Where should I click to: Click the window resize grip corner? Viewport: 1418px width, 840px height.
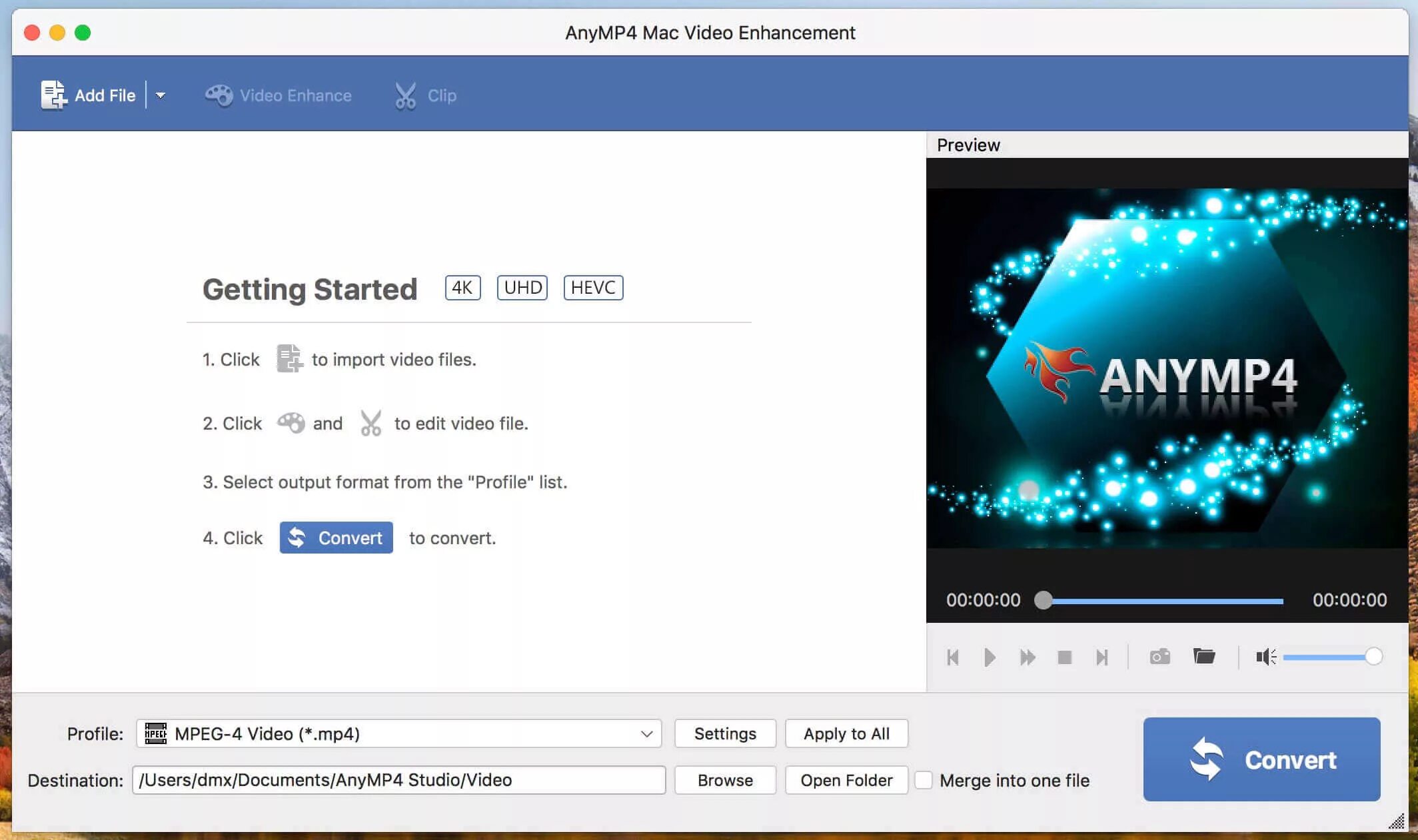[x=1397, y=821]
